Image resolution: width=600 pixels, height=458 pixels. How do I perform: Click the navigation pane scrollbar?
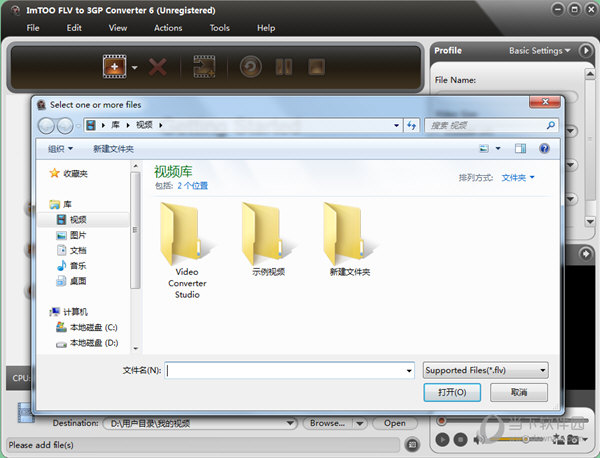[x=135, y=230]
